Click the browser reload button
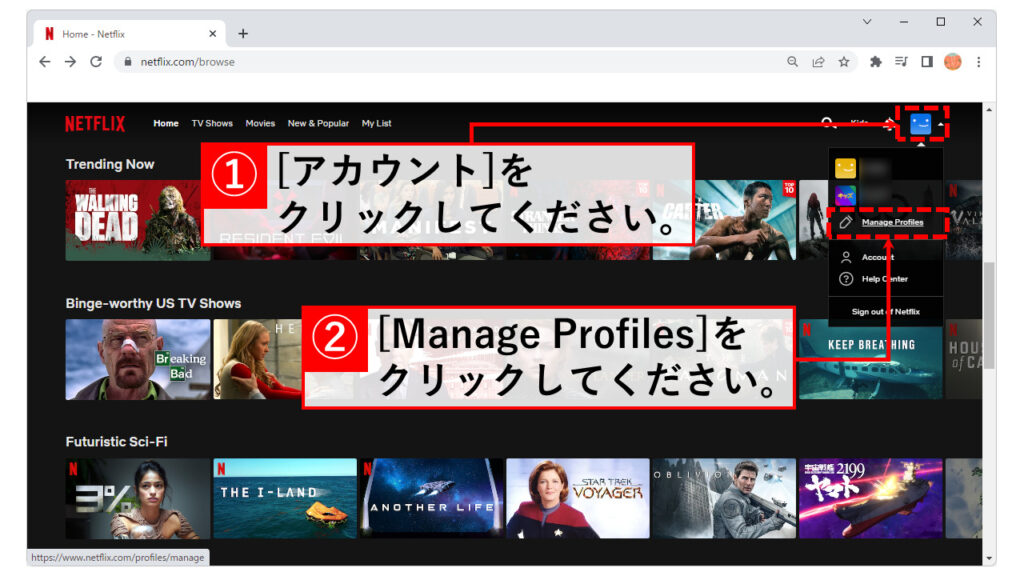 pos(96,62)
